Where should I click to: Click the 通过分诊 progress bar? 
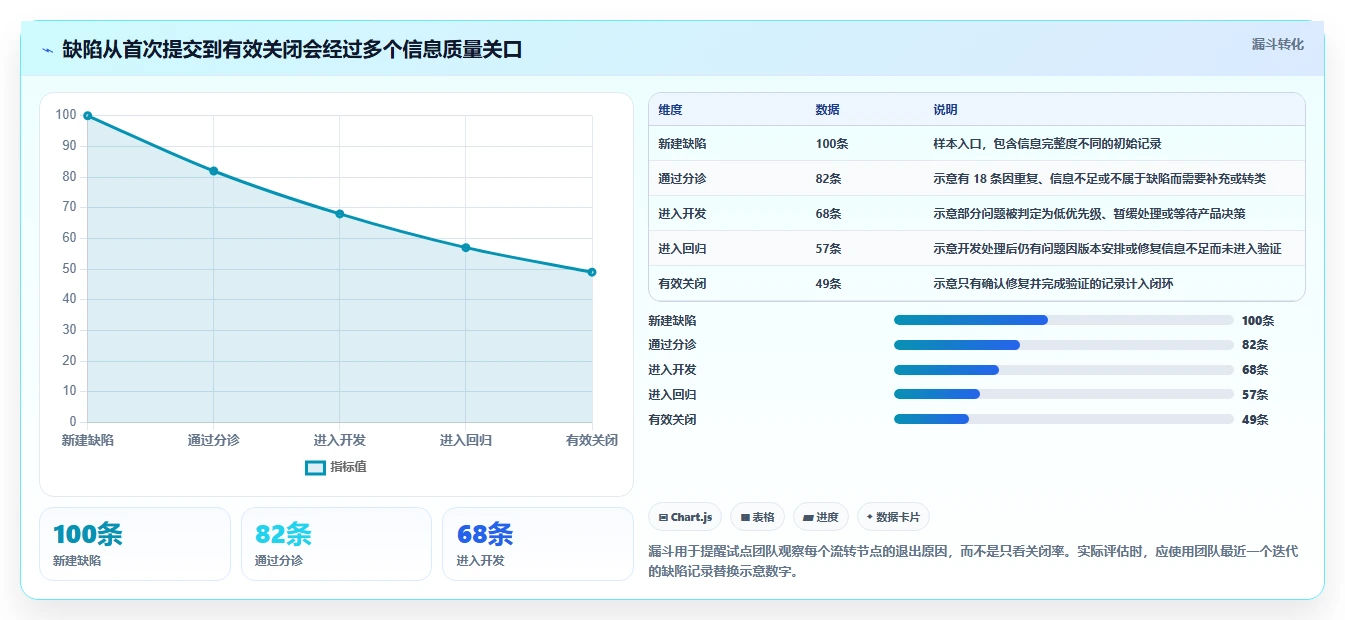(x=1064, y=345)
